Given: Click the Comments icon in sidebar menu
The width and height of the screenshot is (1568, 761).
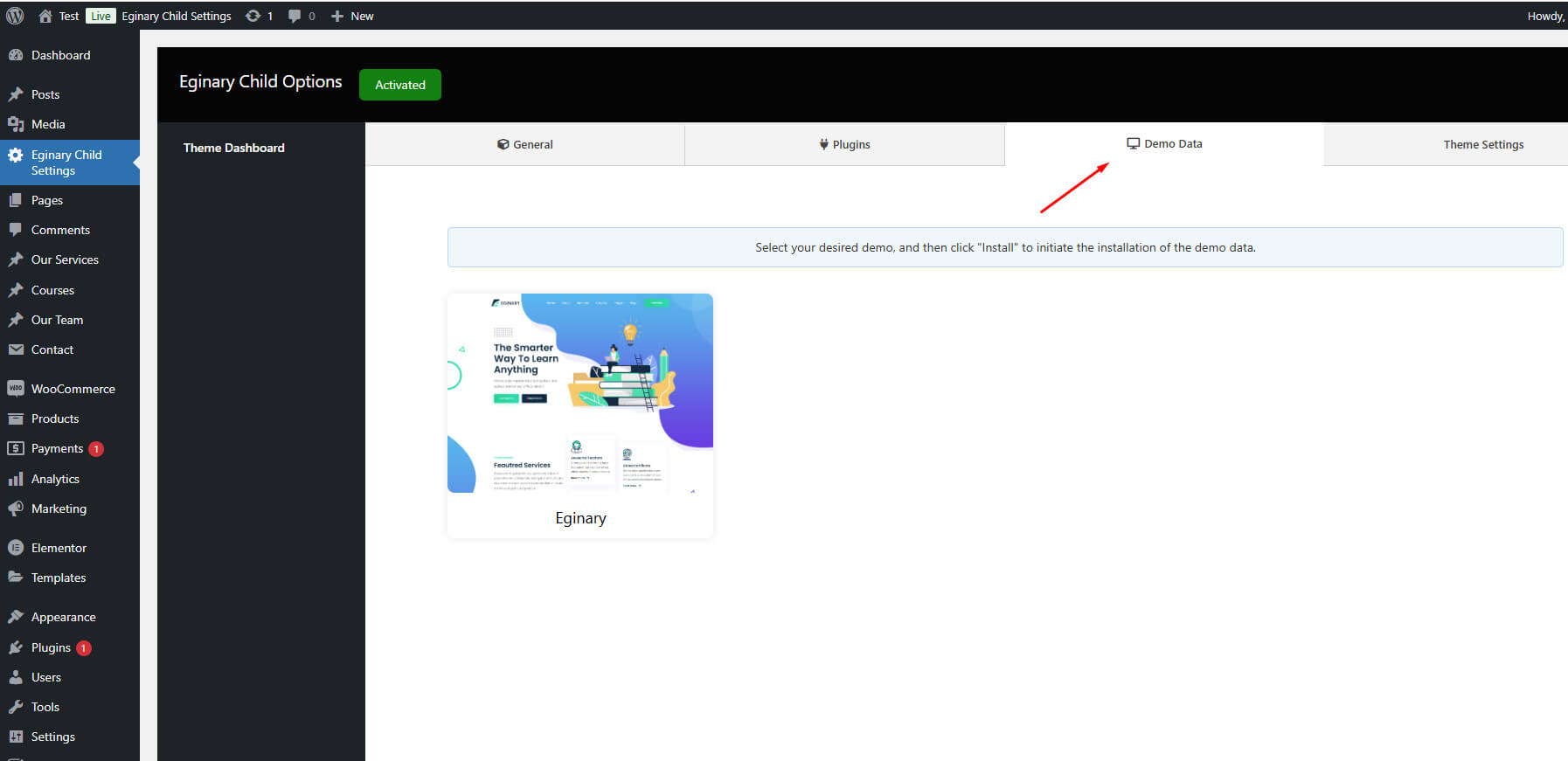Looking at the screenshot, I should click(16, 230).
